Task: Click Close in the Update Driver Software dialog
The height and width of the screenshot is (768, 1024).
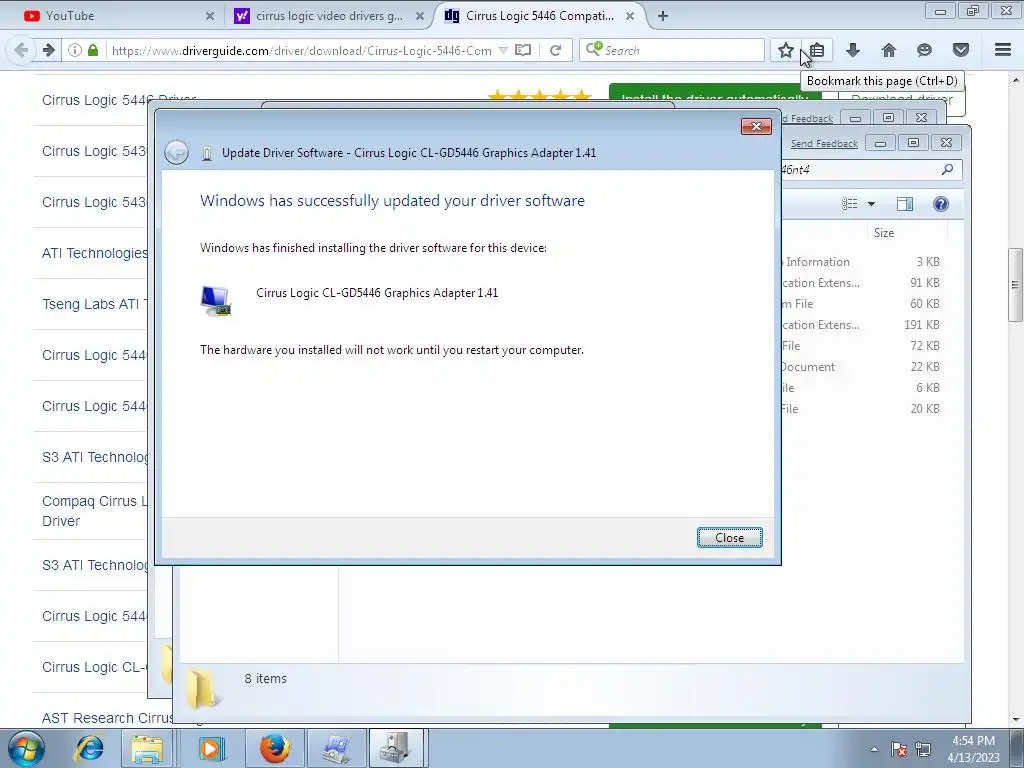Action: [729, 537]
